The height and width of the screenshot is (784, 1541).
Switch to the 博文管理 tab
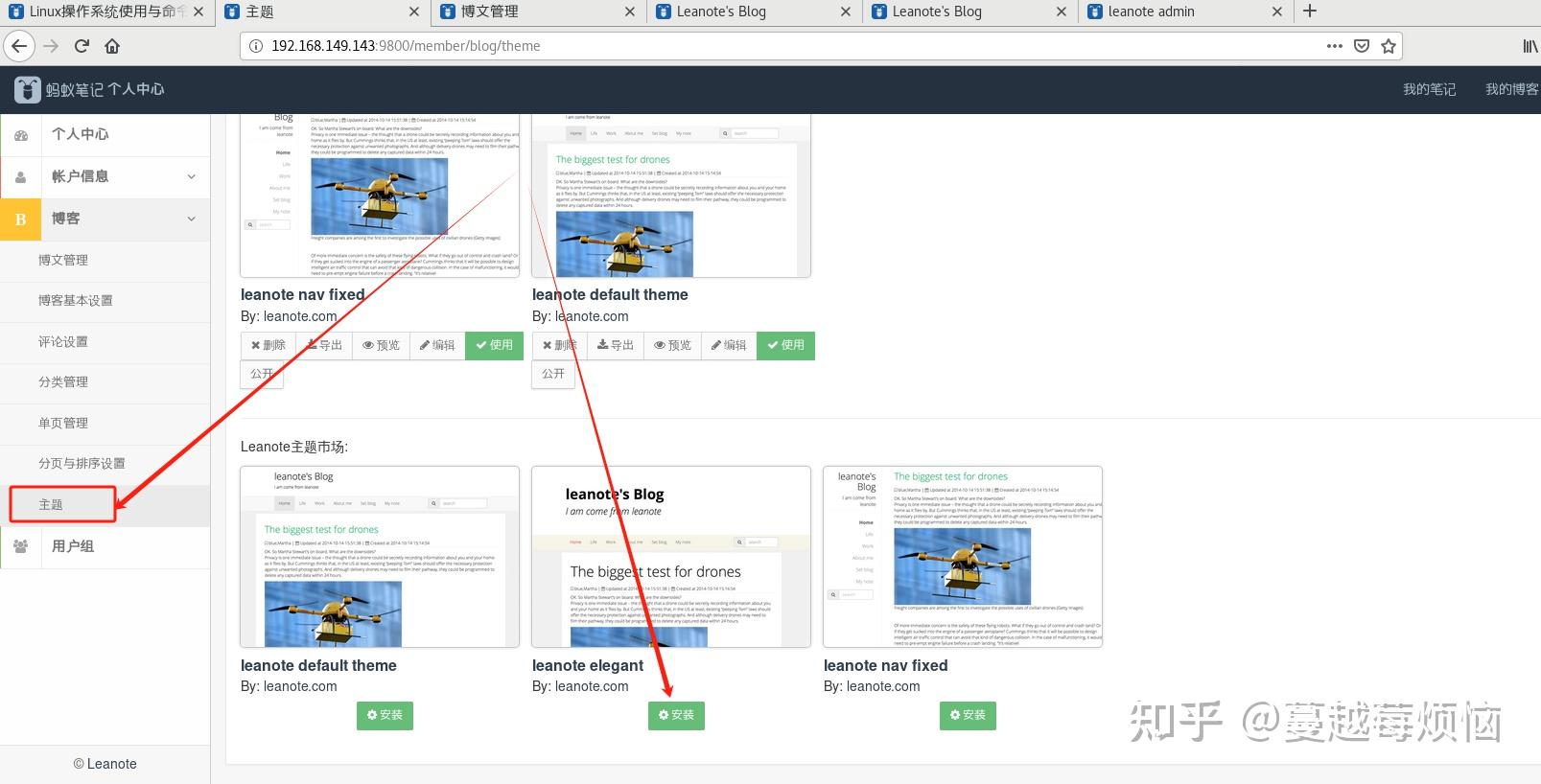coord(538,12)
